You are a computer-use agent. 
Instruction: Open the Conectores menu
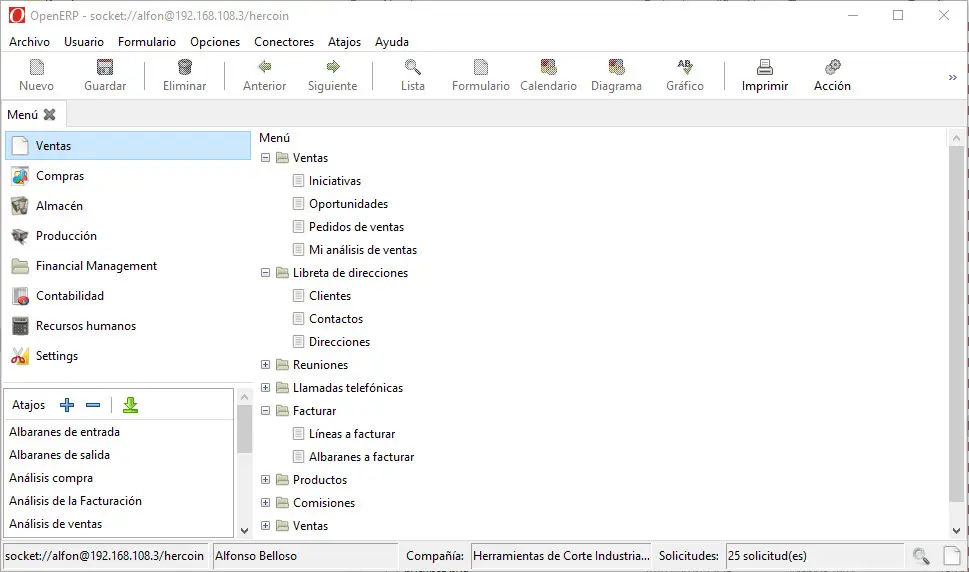coord(284,41)
